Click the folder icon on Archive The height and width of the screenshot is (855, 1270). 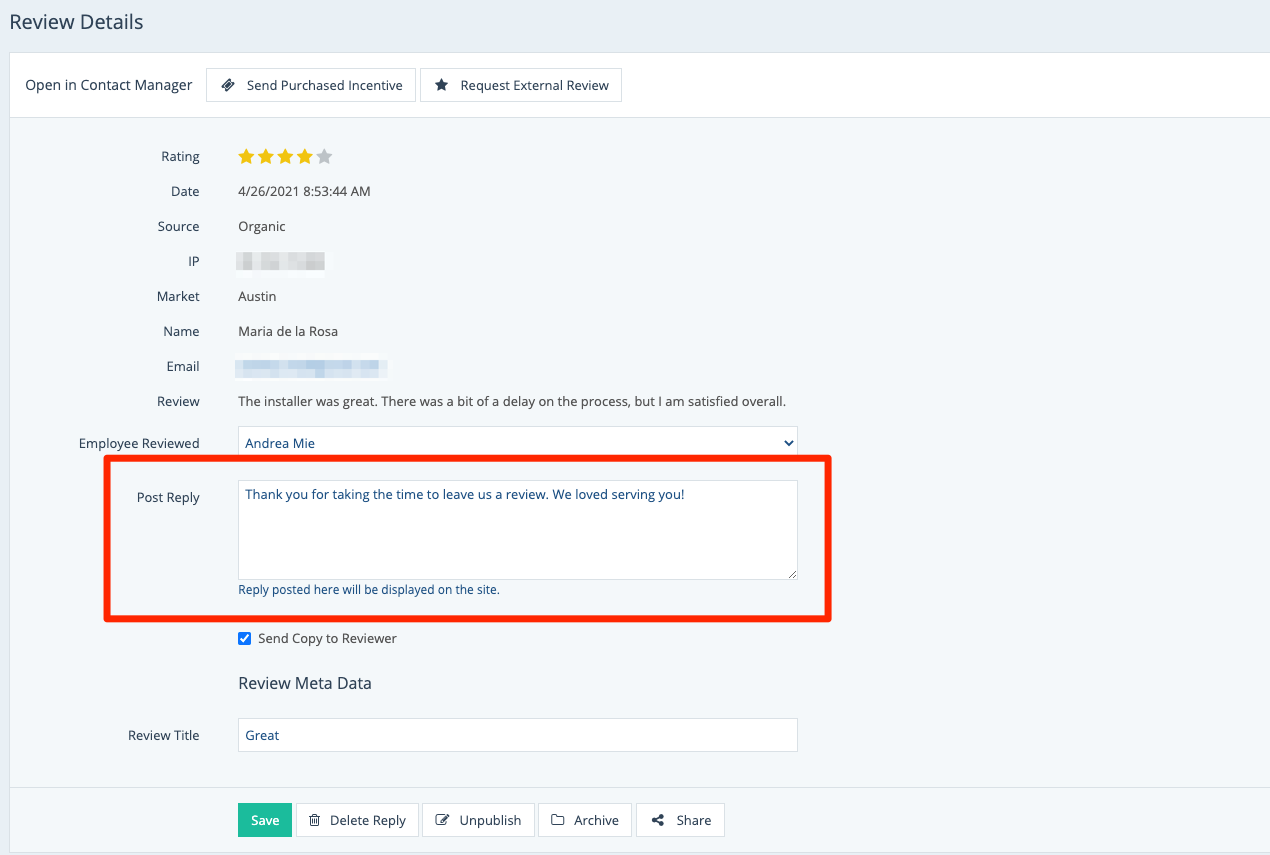pyautogui.click(x=558, y=820)
